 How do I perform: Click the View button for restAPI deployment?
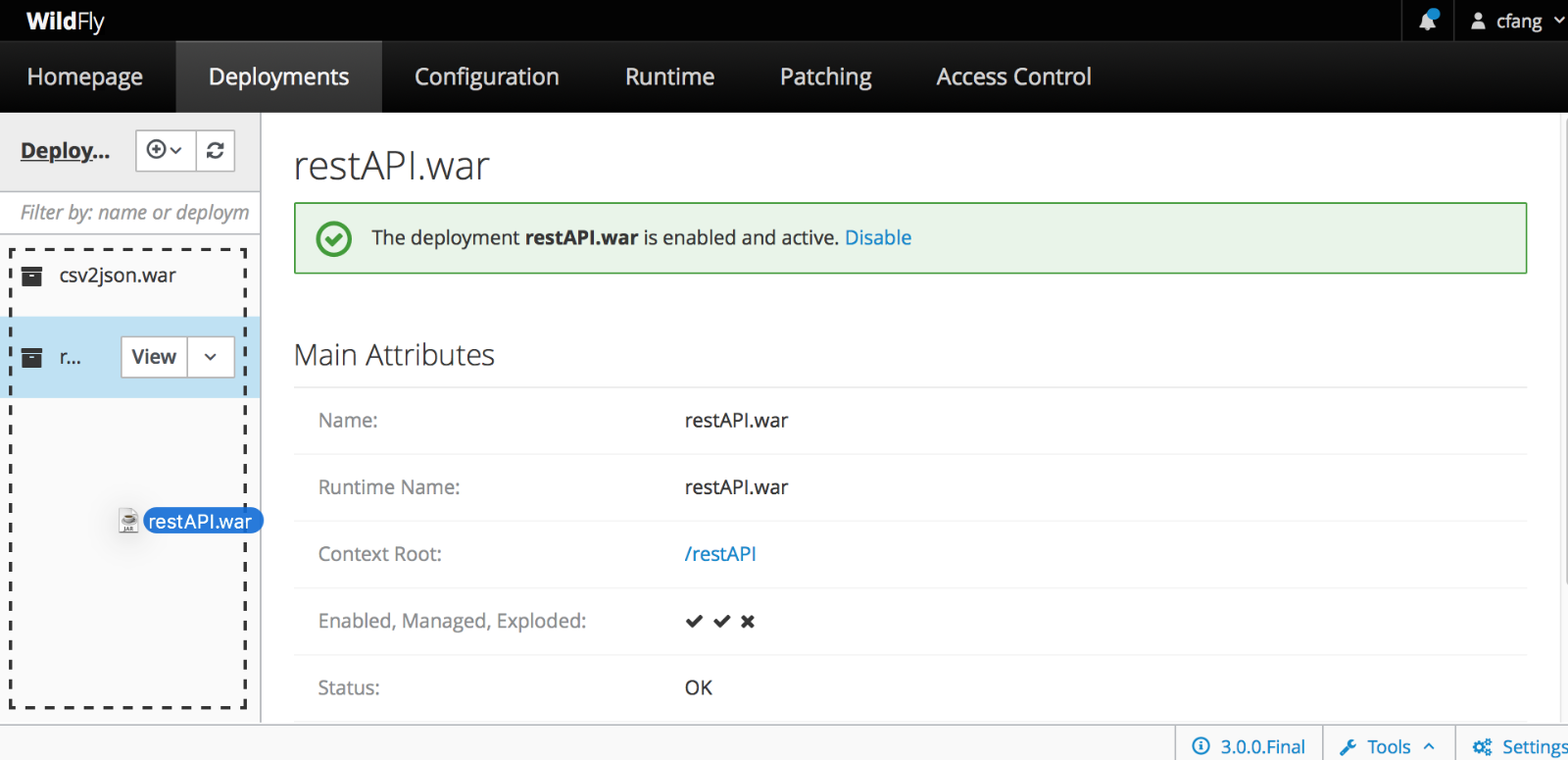pyautogui.click(x=154, y=357)
